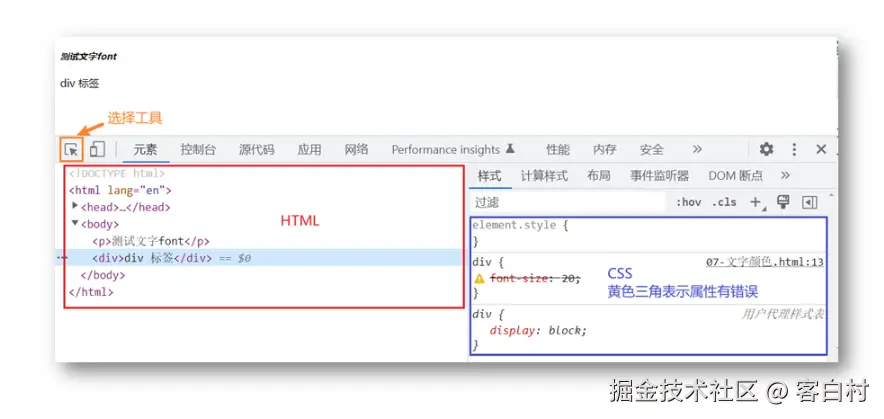Select the 事件监听器 sub-tab

click(660, 175)
